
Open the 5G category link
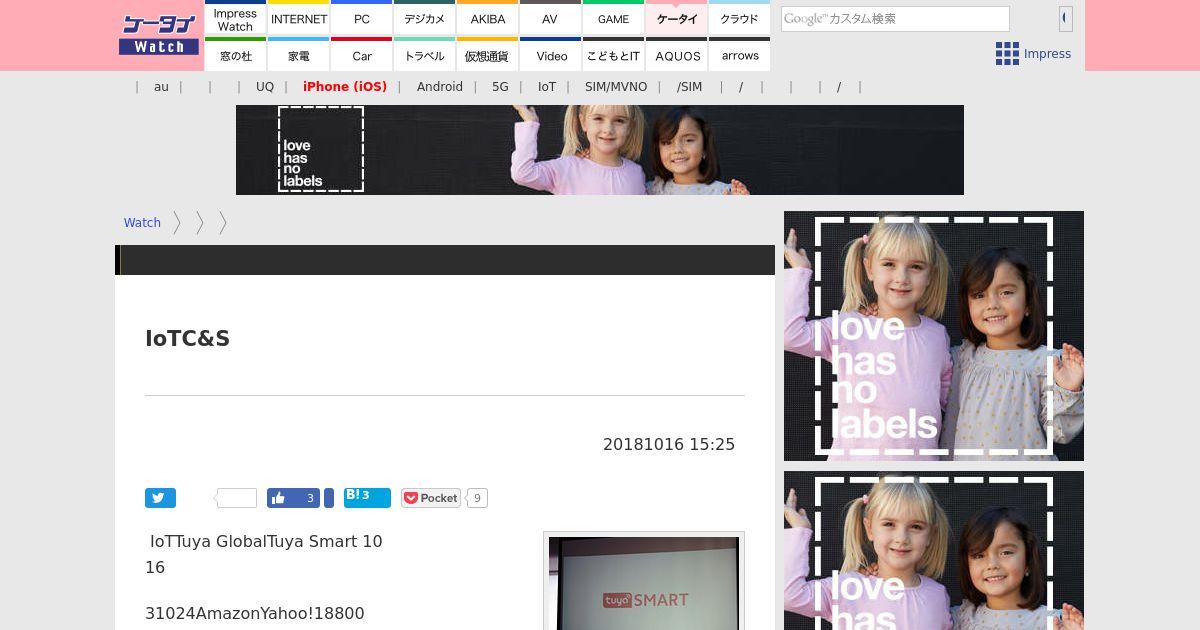pyautogui.click(x=500, y=87)
